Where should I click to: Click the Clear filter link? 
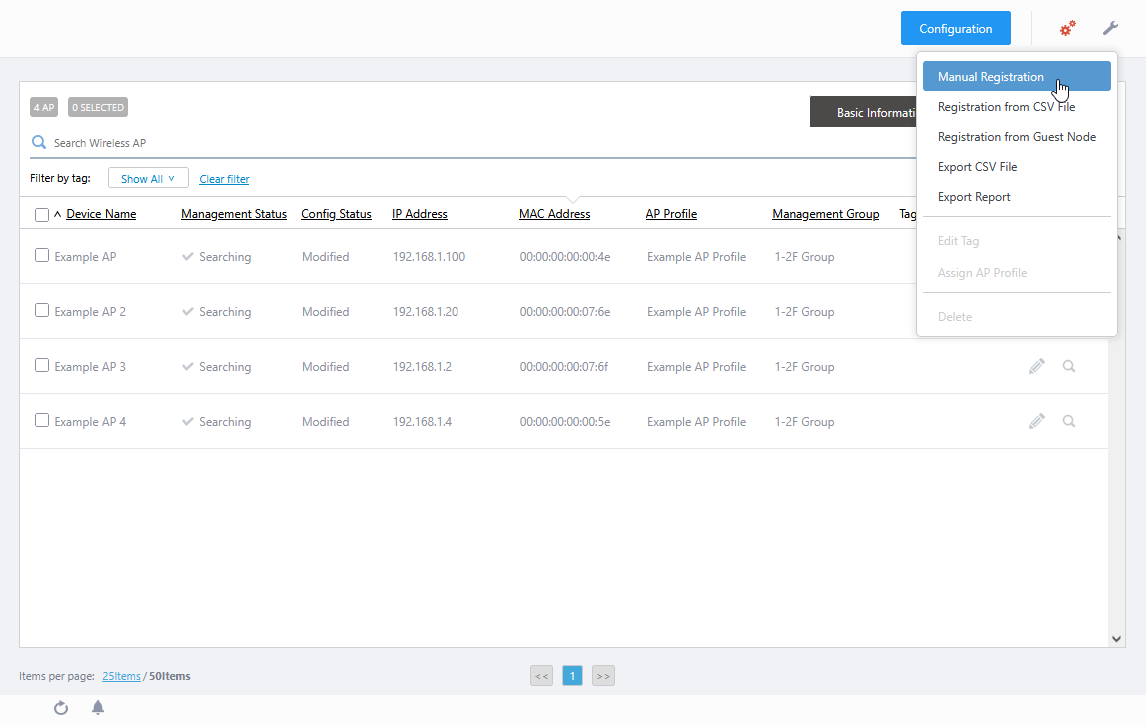coord(224,180)
